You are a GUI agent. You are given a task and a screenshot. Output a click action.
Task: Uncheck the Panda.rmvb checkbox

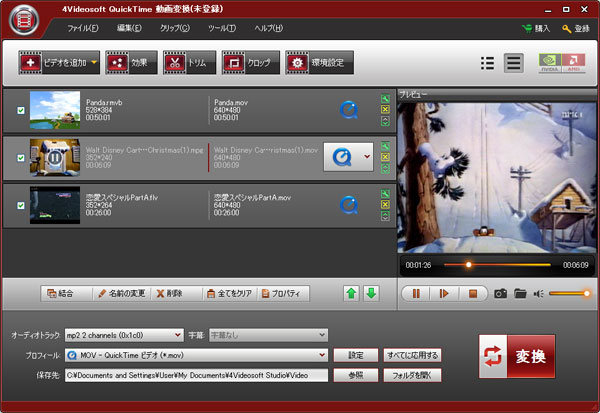[x=21, y=110]
